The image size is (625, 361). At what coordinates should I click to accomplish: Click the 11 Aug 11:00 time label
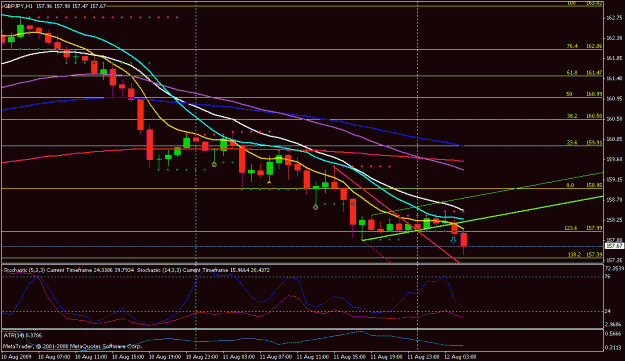click(312, 357)
